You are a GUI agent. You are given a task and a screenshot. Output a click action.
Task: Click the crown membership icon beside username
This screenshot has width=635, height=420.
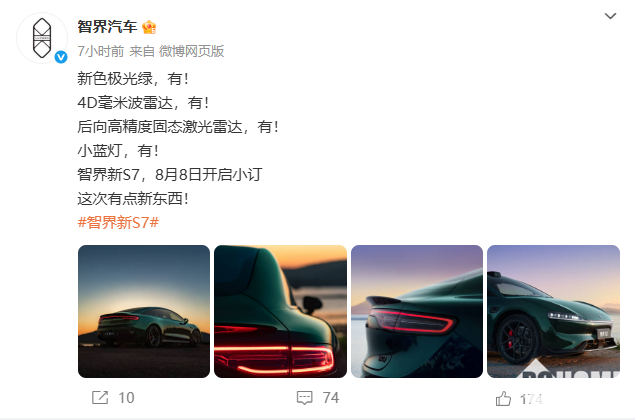click(x=149, y=27)
